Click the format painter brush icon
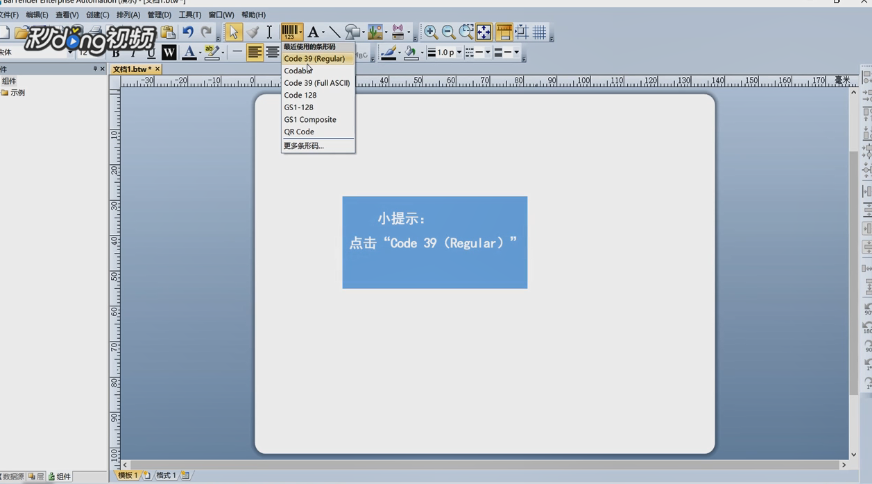 tap(252, 32)
